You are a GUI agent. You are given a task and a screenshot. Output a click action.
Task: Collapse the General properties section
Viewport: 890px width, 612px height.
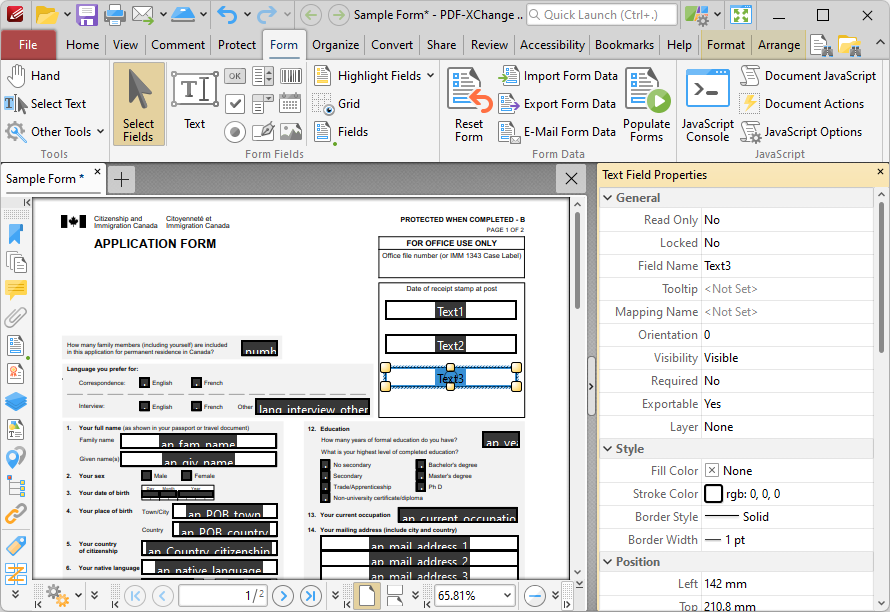(608, 198)
